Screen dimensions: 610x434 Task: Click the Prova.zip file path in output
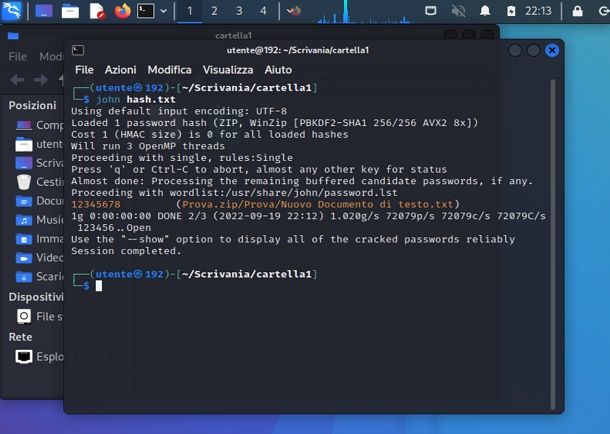[317, 204]
